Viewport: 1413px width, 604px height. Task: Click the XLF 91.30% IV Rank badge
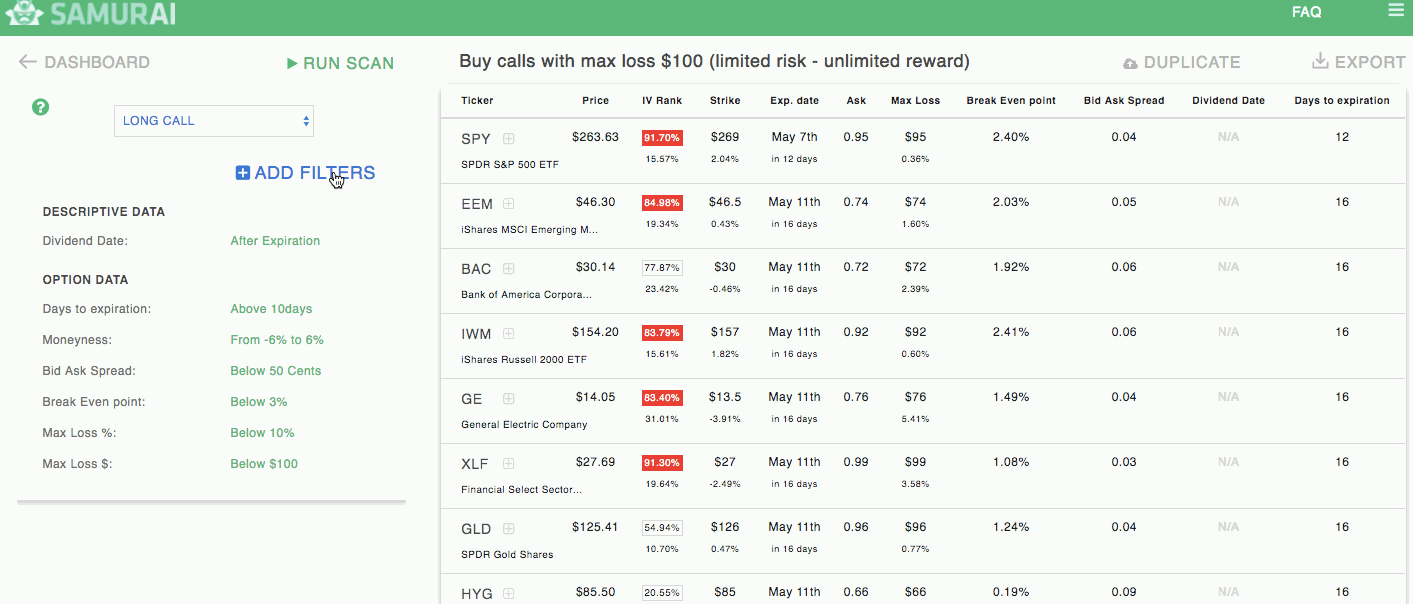[x=662, y=463]
